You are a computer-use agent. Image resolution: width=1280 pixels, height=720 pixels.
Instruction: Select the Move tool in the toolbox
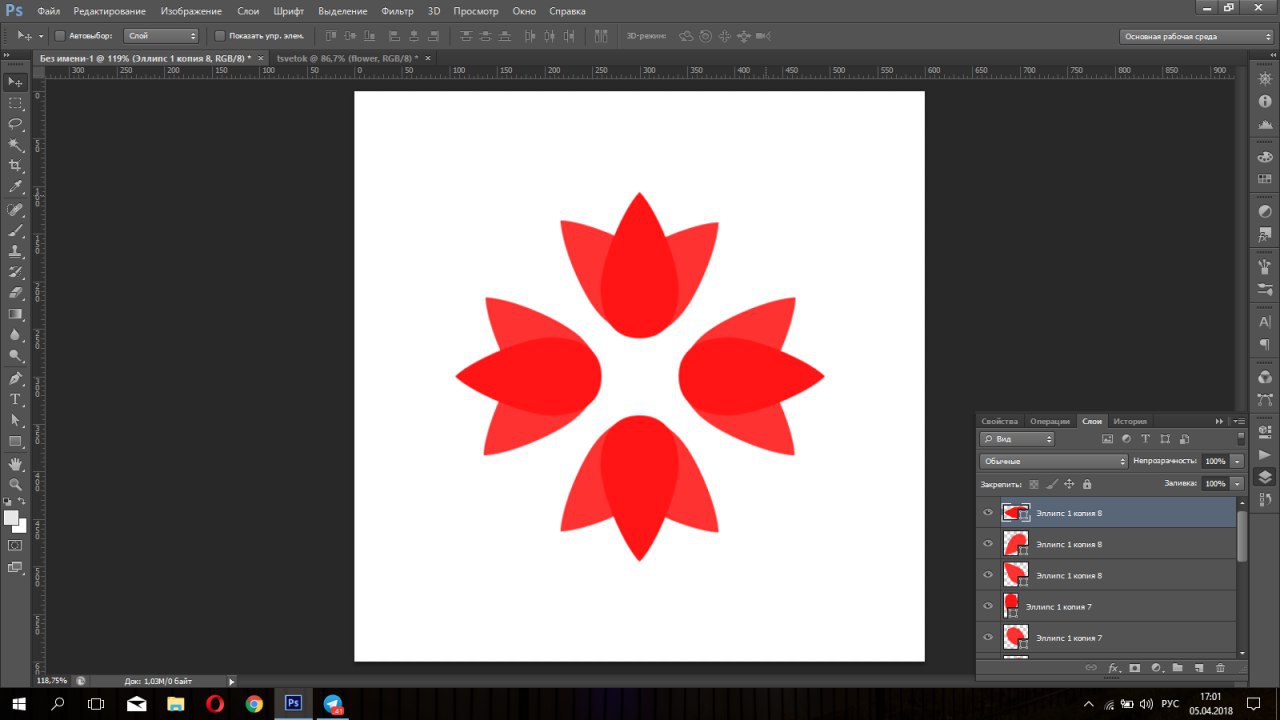coord(15,82)
